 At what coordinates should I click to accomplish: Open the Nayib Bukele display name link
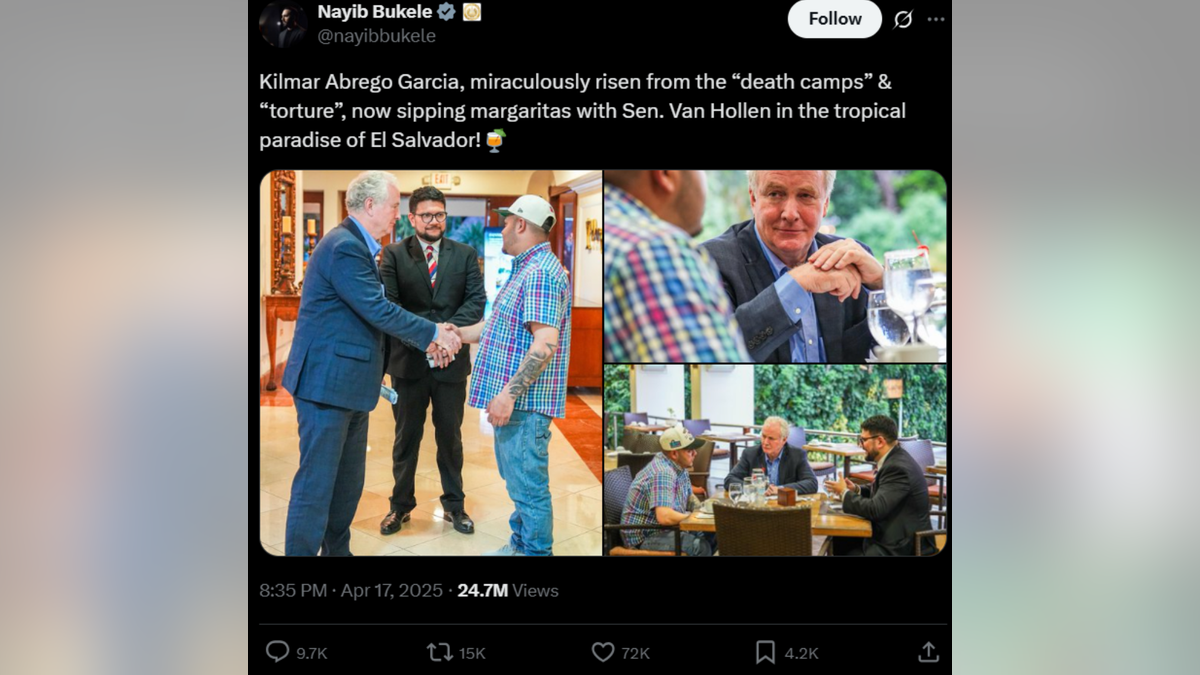(375, 12)
